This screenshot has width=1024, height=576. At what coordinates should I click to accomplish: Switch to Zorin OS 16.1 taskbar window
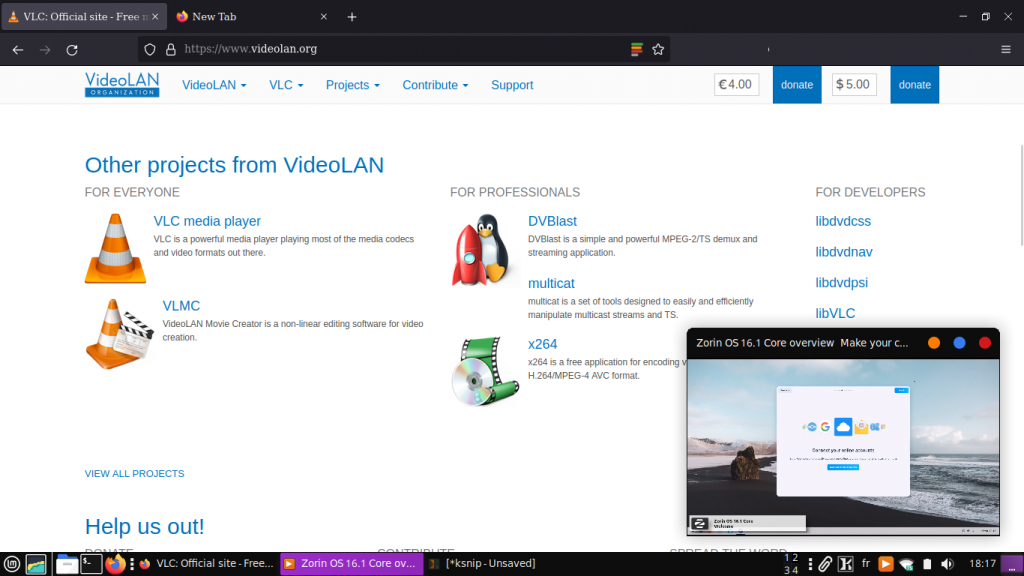pos(352,564)
